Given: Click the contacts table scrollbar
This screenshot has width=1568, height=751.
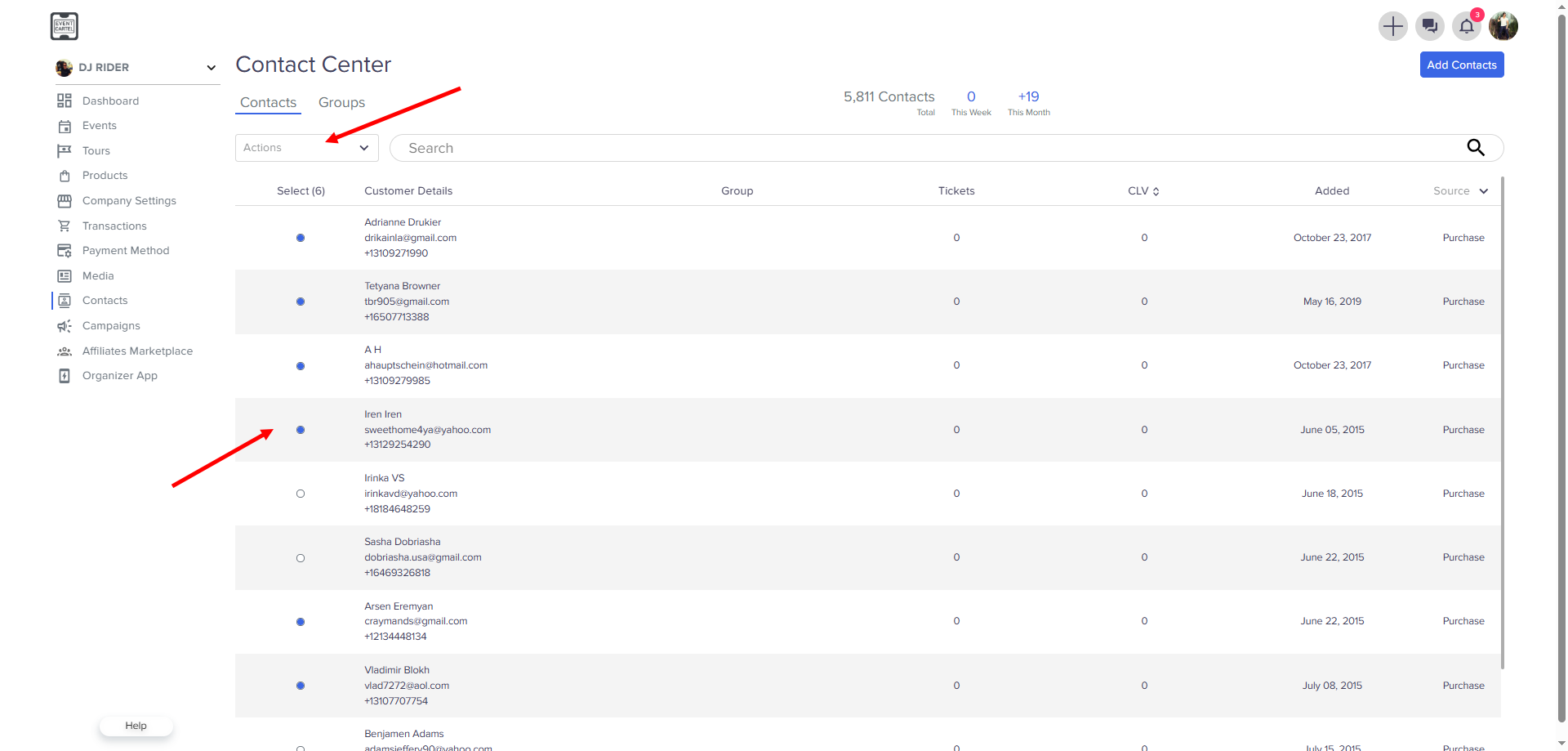Looking at the screenshot, I should [x=1502, y=422].
